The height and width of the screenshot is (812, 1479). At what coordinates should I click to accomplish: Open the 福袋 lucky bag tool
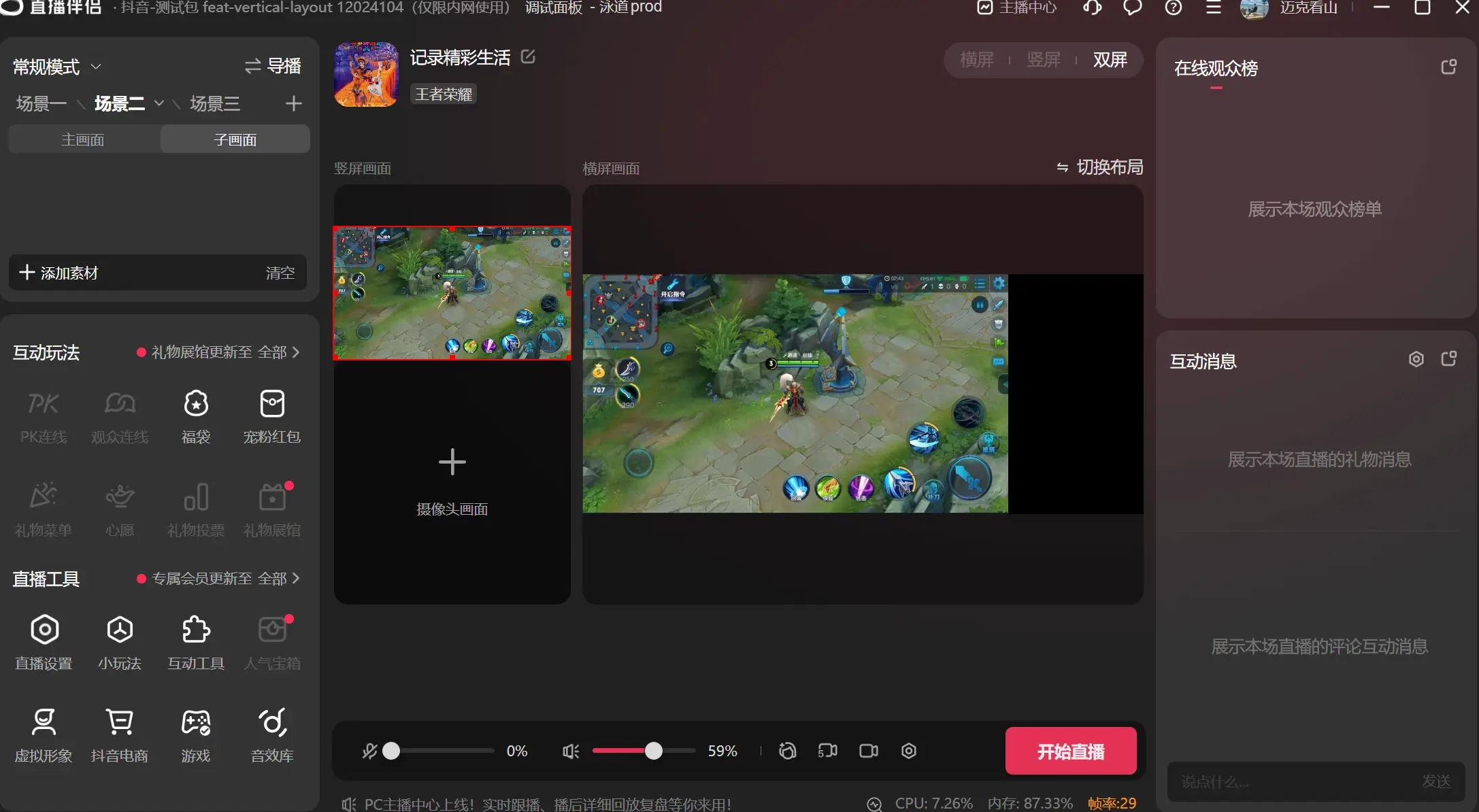pyautogui.click(x=196, y=417)
